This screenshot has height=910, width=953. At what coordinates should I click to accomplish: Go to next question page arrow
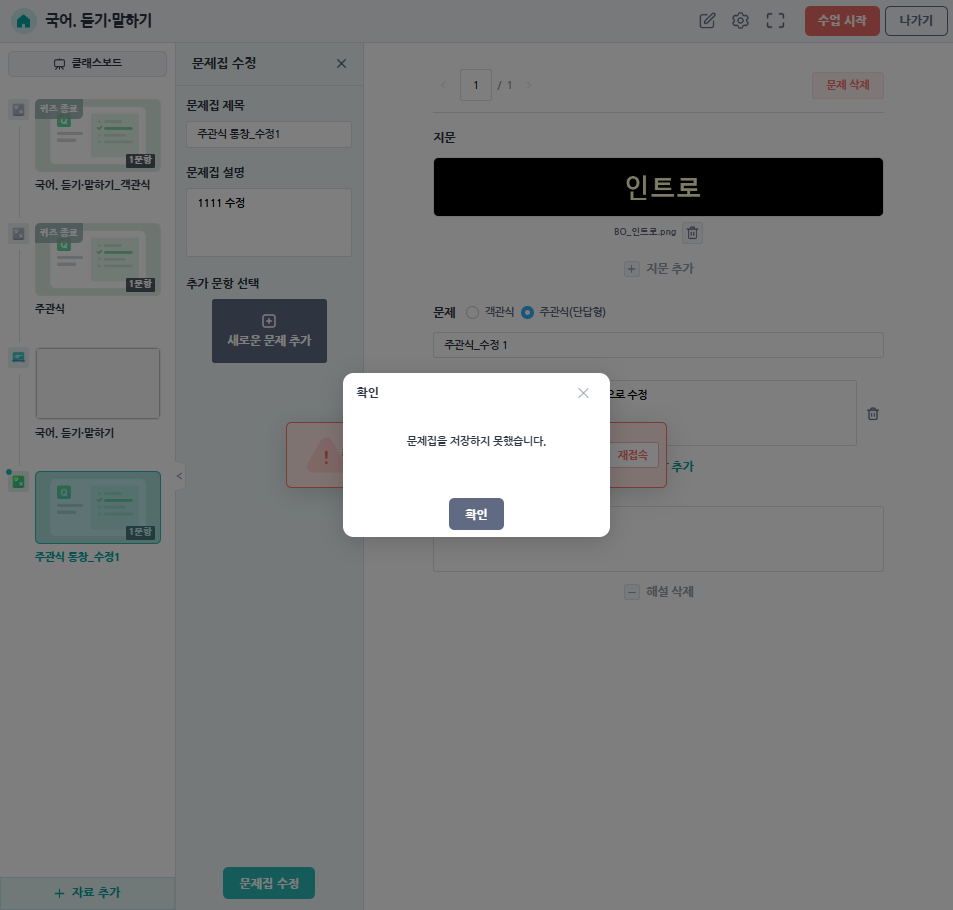529,86
